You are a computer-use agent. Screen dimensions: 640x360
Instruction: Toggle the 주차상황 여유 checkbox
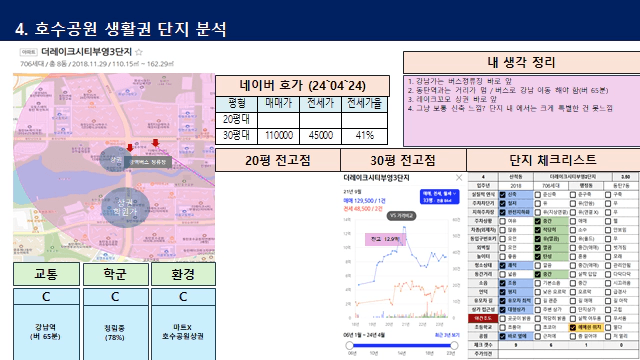(x=502, y=221)
